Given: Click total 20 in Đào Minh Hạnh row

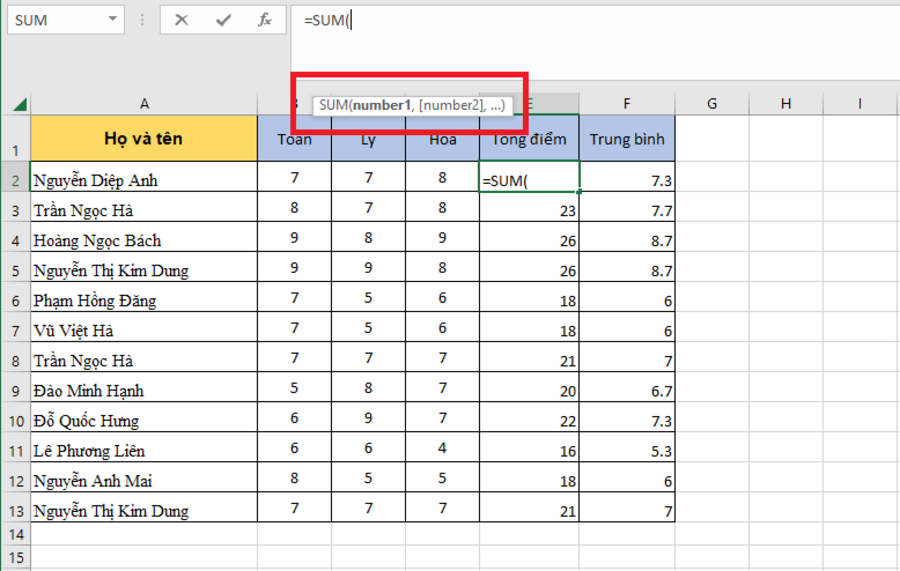Looking at the screenshot, I should pyautogui.click(x=529, y=387).
